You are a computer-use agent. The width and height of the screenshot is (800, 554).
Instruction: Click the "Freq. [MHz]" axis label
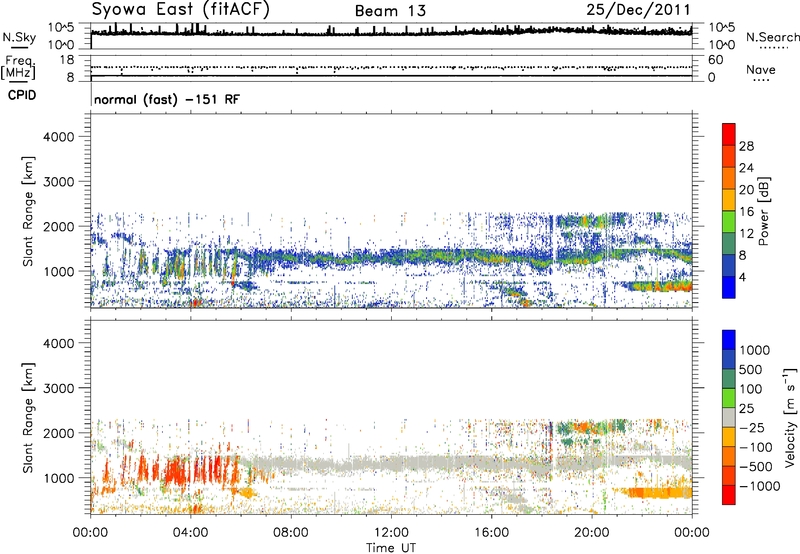tap(18, 68)
